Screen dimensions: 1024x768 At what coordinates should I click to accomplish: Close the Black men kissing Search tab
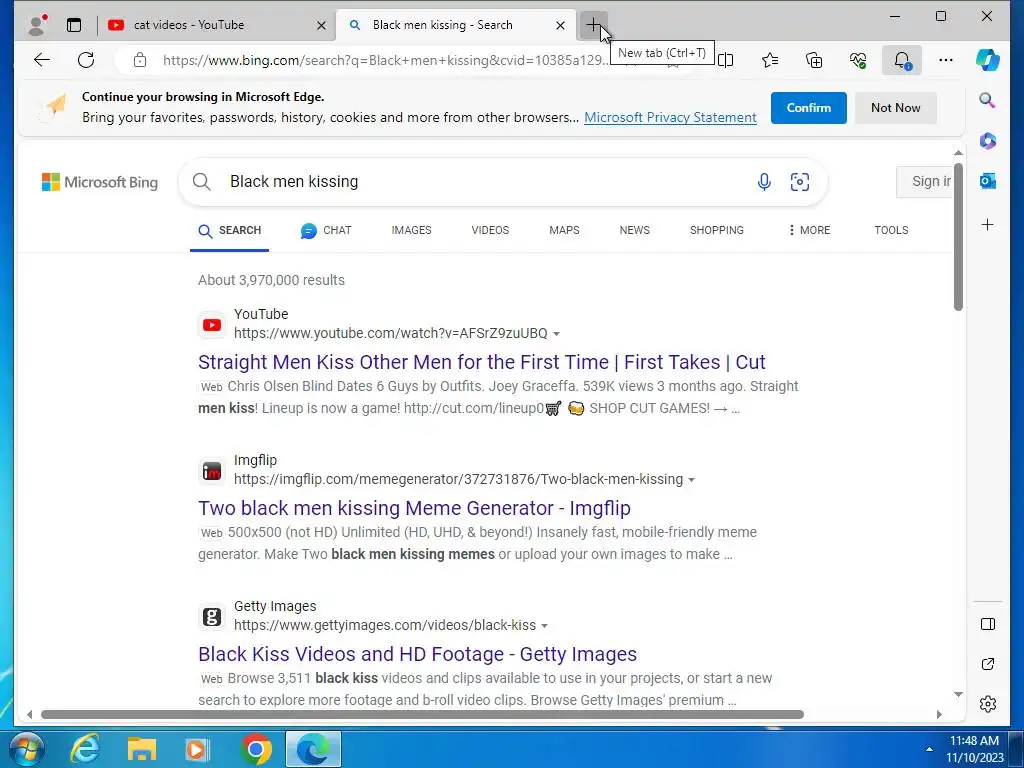point(560,25)
